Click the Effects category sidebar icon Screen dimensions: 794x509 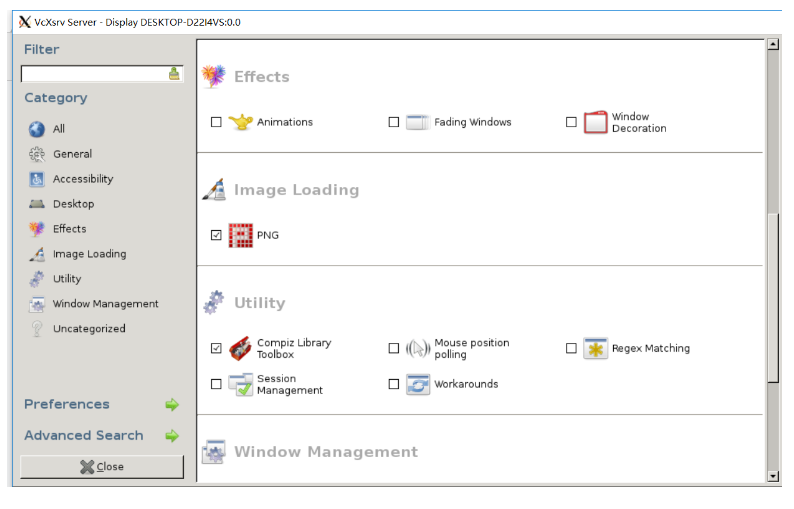point(36,229)
